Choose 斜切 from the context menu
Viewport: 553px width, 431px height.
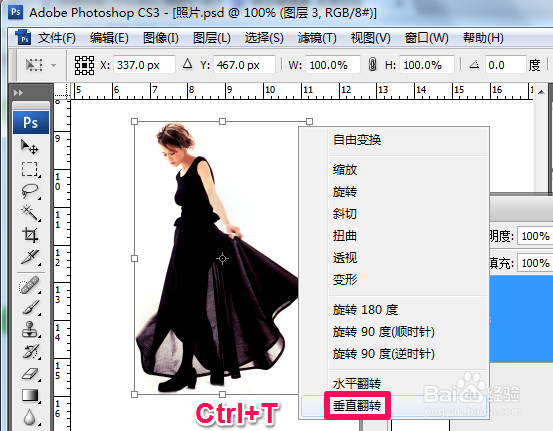pyautogui.click(x=394, y=214)
